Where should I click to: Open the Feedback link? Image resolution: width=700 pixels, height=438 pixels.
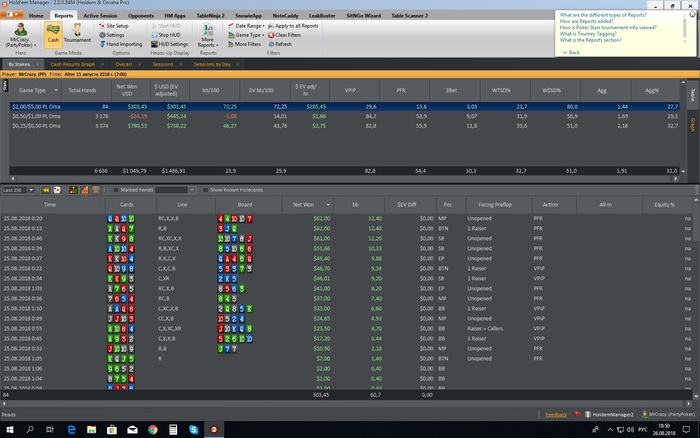556,415
